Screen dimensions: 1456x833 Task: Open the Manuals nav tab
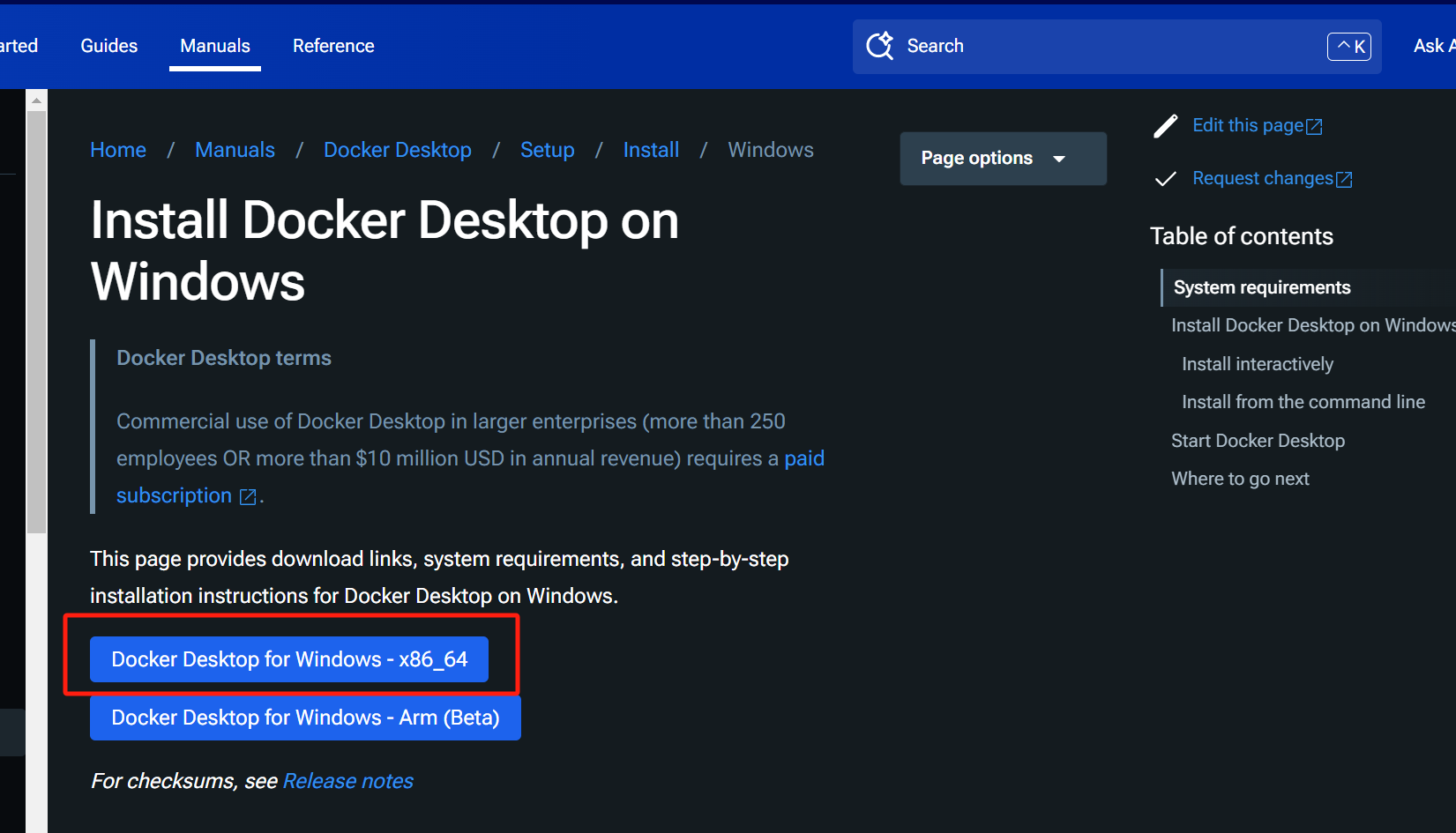[x=215, y=46]
